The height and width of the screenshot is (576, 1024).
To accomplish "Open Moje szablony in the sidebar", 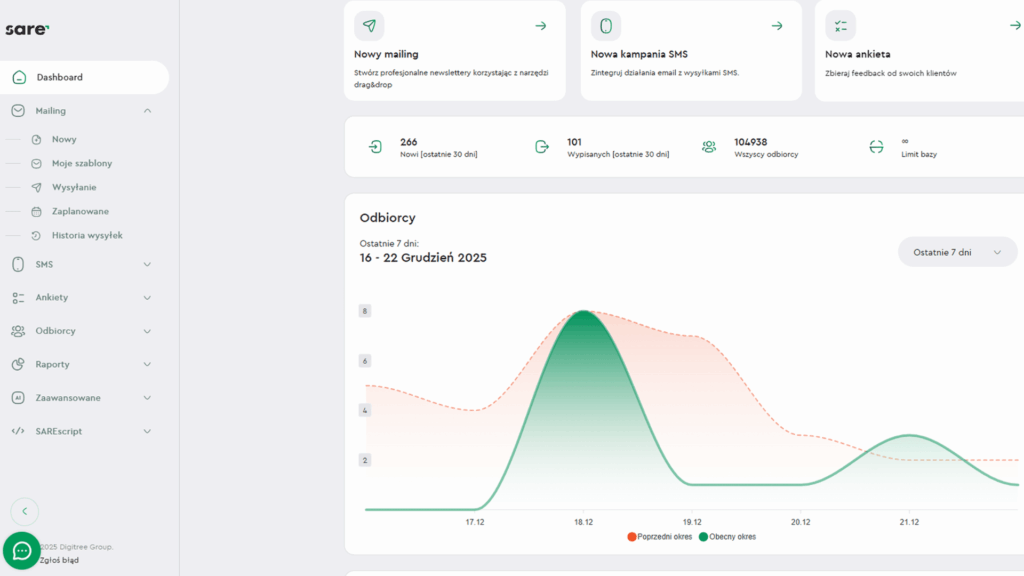I will (x=81, y=163).
